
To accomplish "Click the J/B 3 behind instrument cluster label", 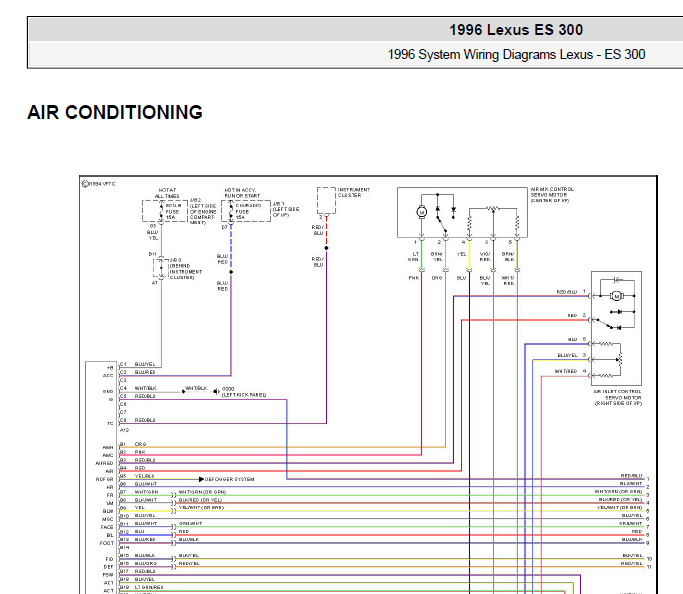I will (x=186, y=269).
